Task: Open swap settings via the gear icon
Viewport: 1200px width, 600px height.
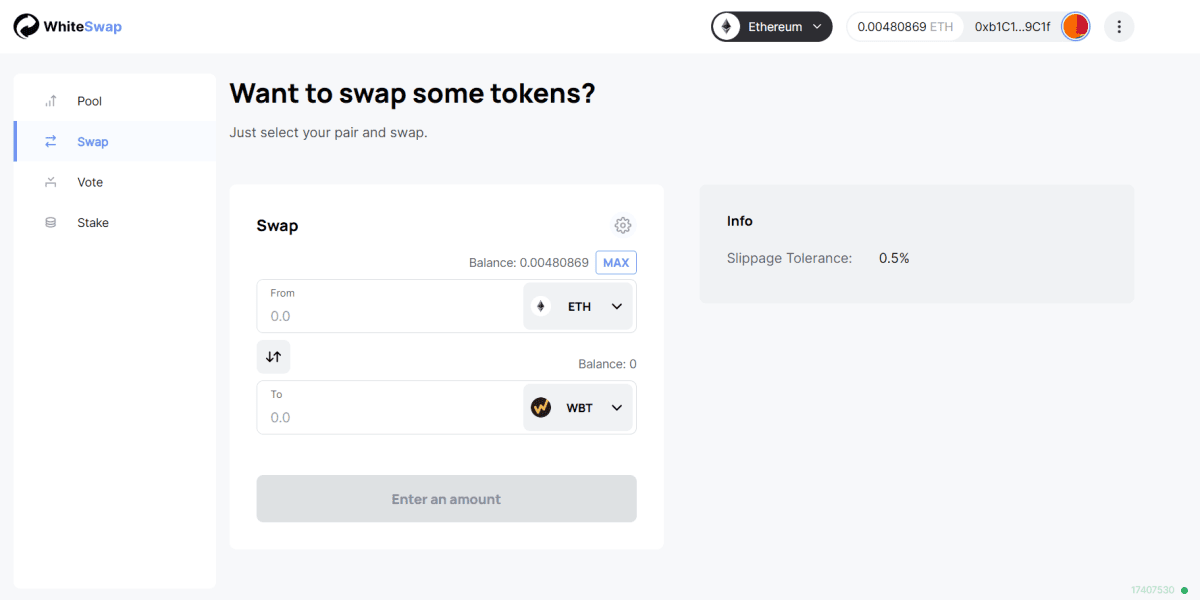Action: pos(623,225)
